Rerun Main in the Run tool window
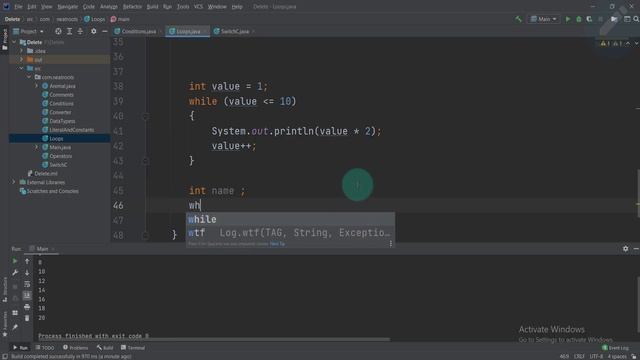640x360 pixels. [x=15, y=261]
